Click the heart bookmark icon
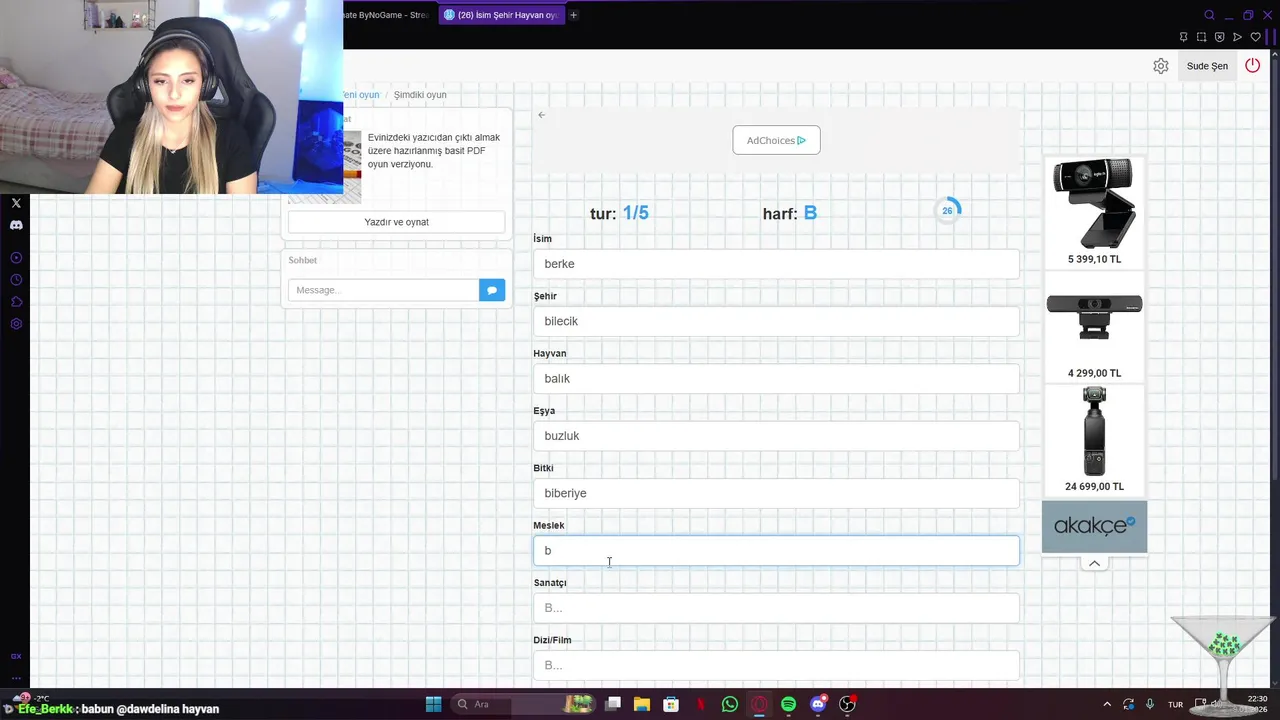The height and width of the screenshot is (720, 1280). (1255, 37)
